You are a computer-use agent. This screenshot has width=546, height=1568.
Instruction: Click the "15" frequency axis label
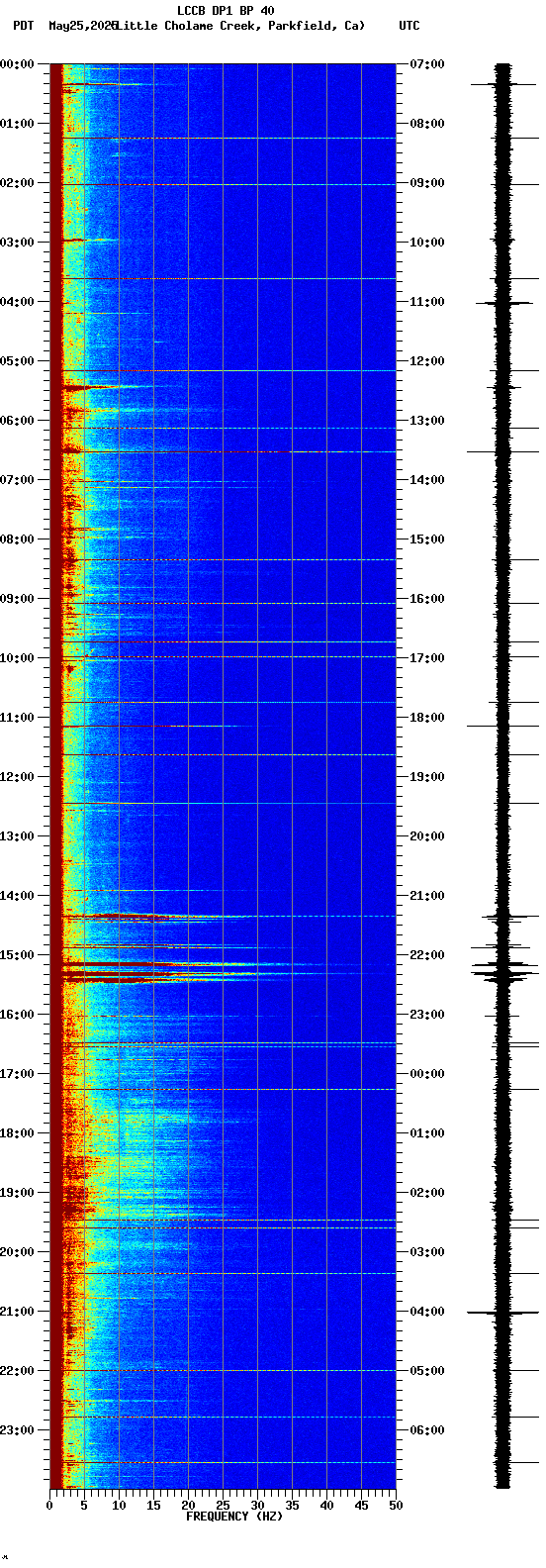tap(153, 1506)
